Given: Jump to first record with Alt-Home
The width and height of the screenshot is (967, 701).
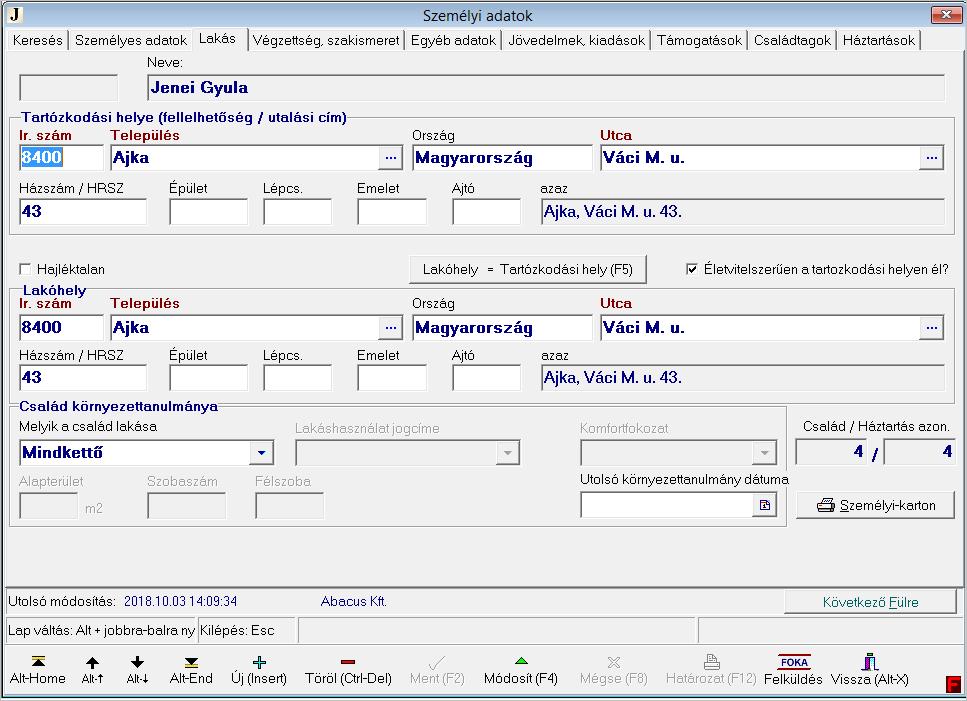Looking at the screenshot, I should [x=38, y=670].
